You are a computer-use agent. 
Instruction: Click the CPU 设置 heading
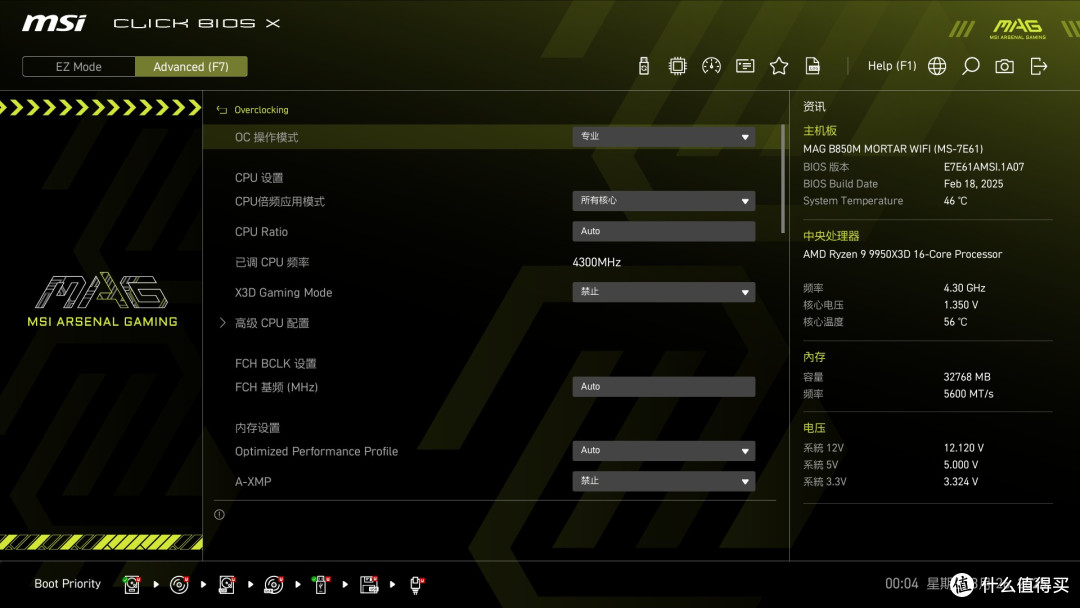pos(259,178)
